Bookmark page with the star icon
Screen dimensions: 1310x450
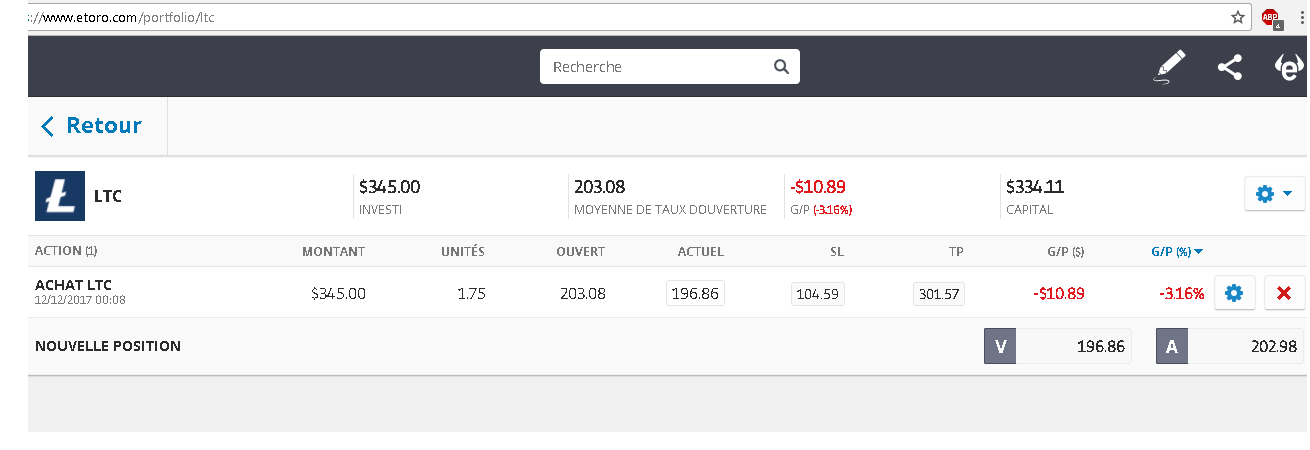(1237, 17)
